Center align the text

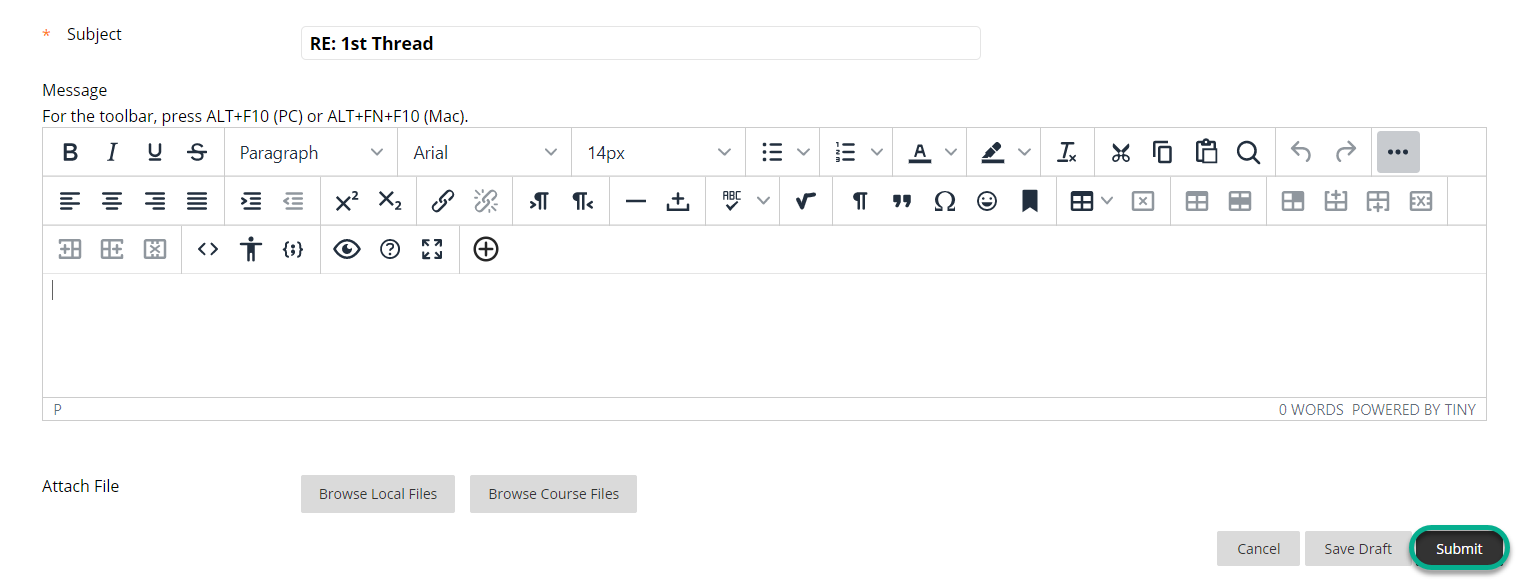112,201
